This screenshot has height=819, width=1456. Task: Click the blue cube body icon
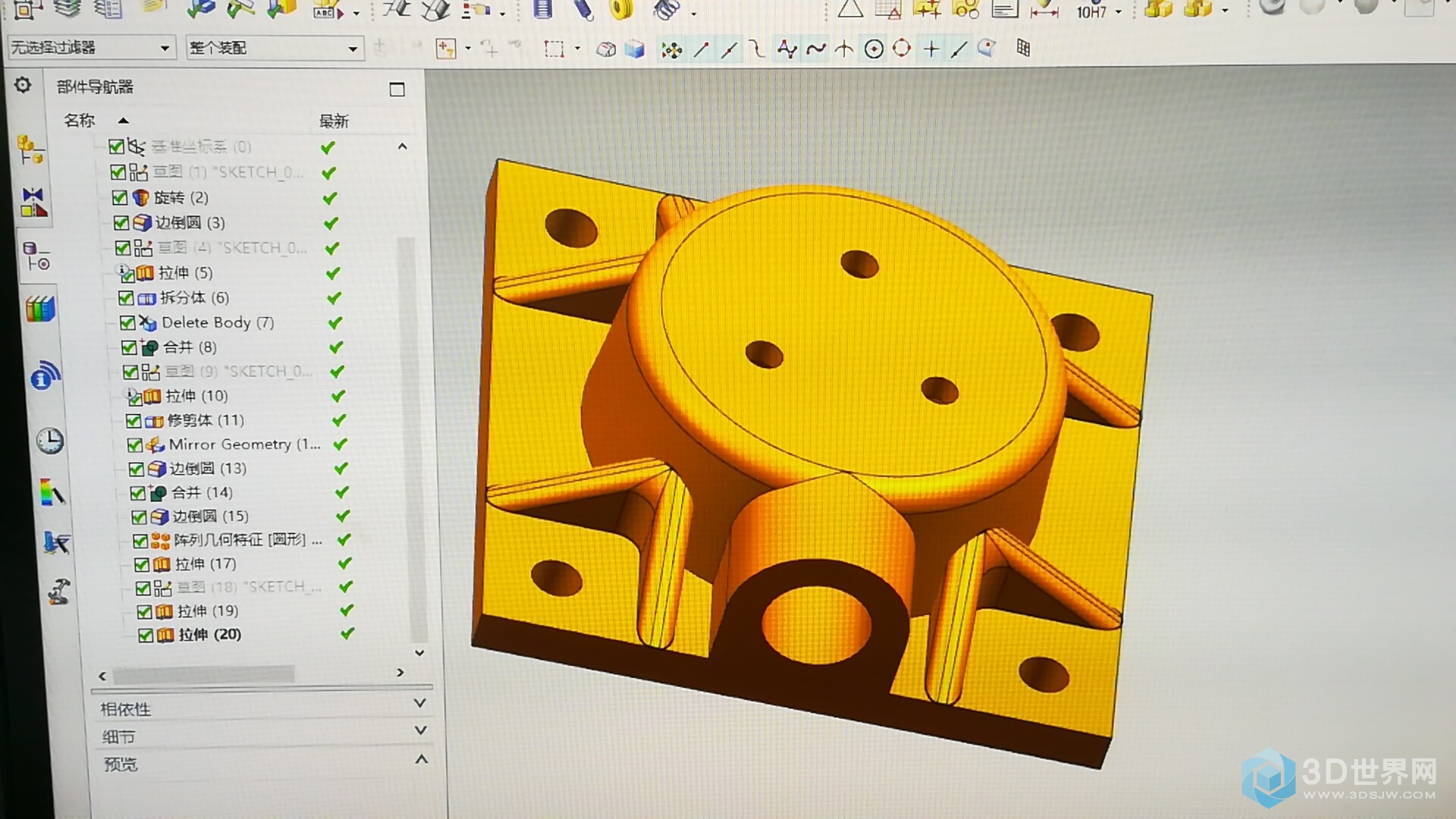[634, 50]
